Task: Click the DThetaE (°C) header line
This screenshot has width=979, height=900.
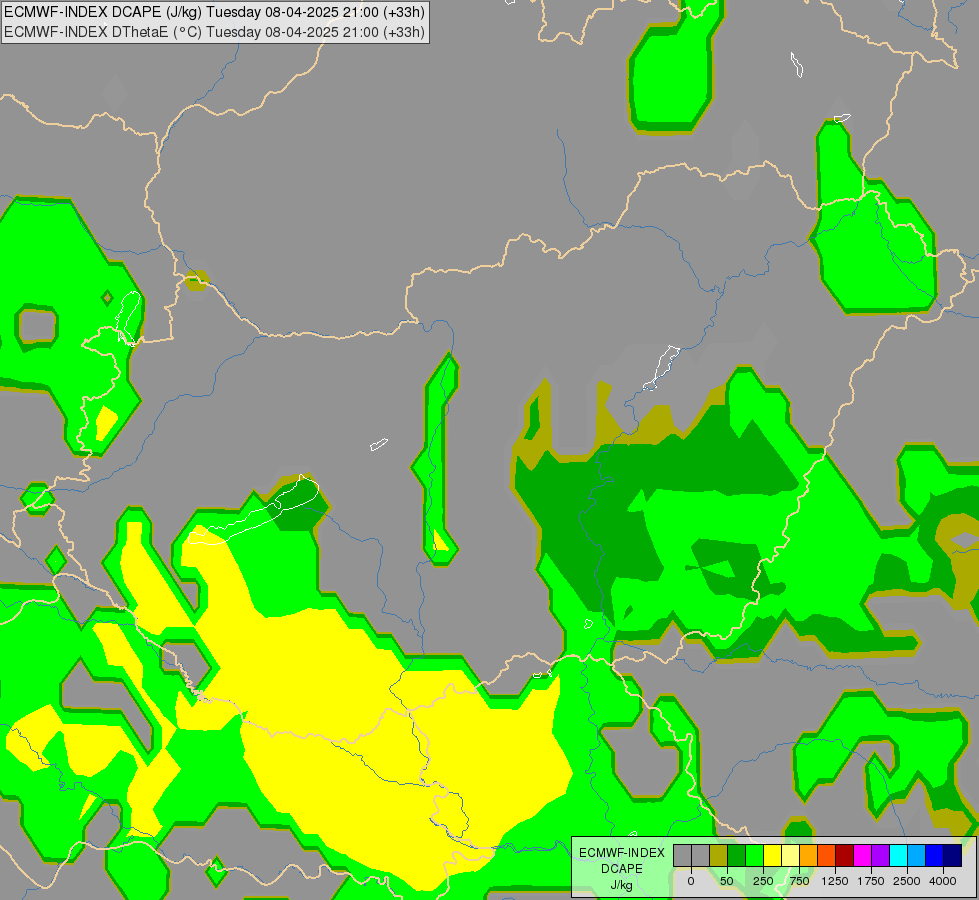Action: [215, 32]
